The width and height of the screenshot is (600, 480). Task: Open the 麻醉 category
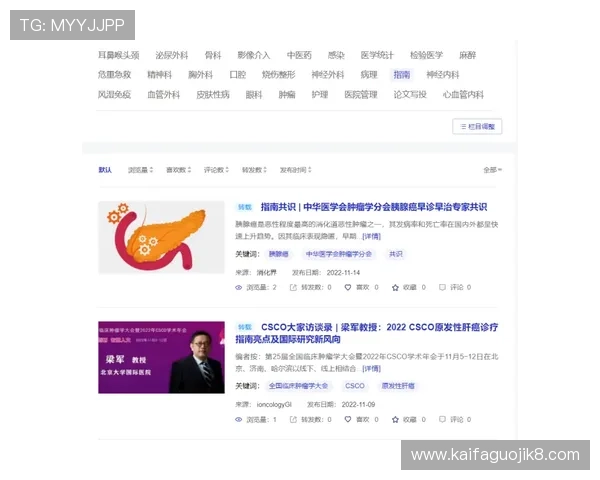click(467, 55)
